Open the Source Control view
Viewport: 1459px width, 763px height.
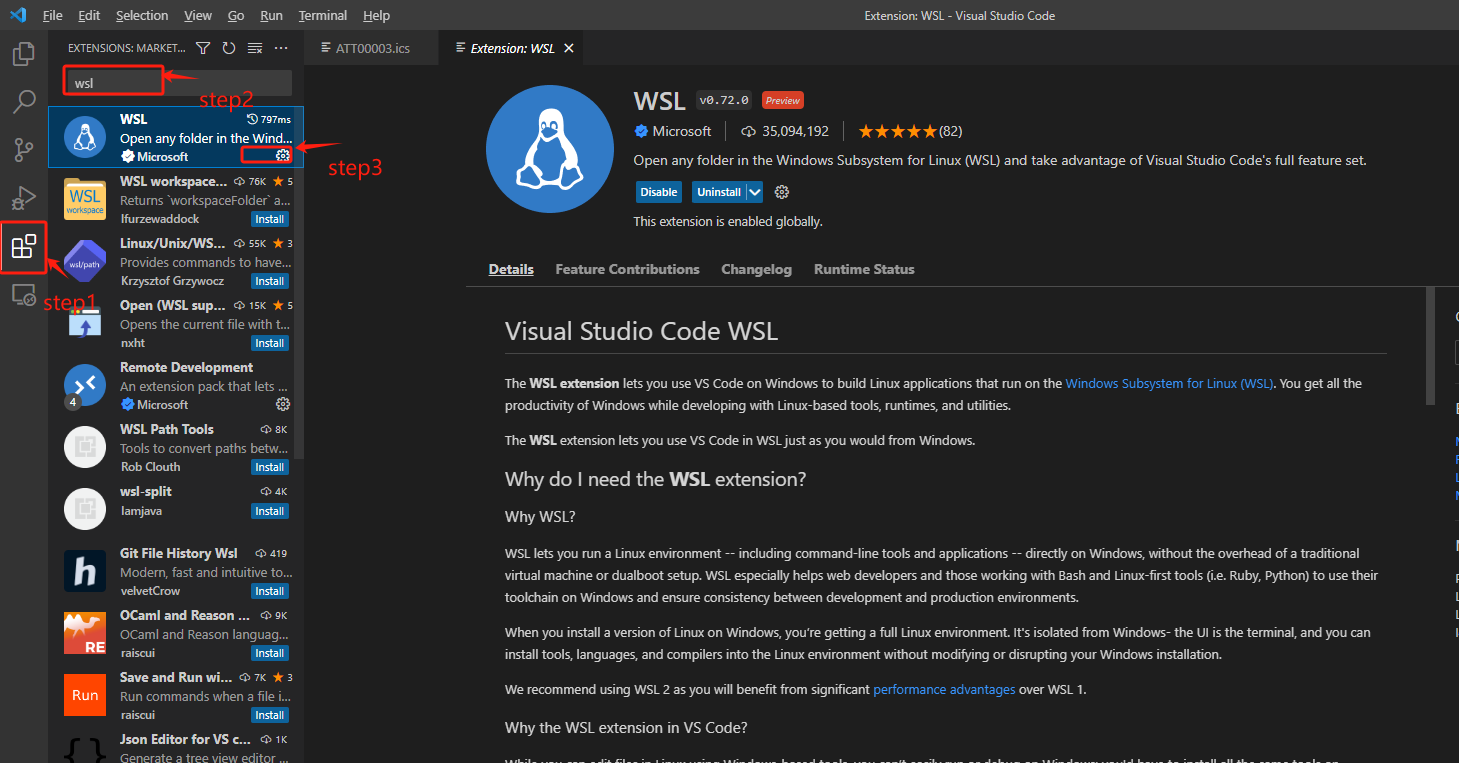click(x=23, y=149)
